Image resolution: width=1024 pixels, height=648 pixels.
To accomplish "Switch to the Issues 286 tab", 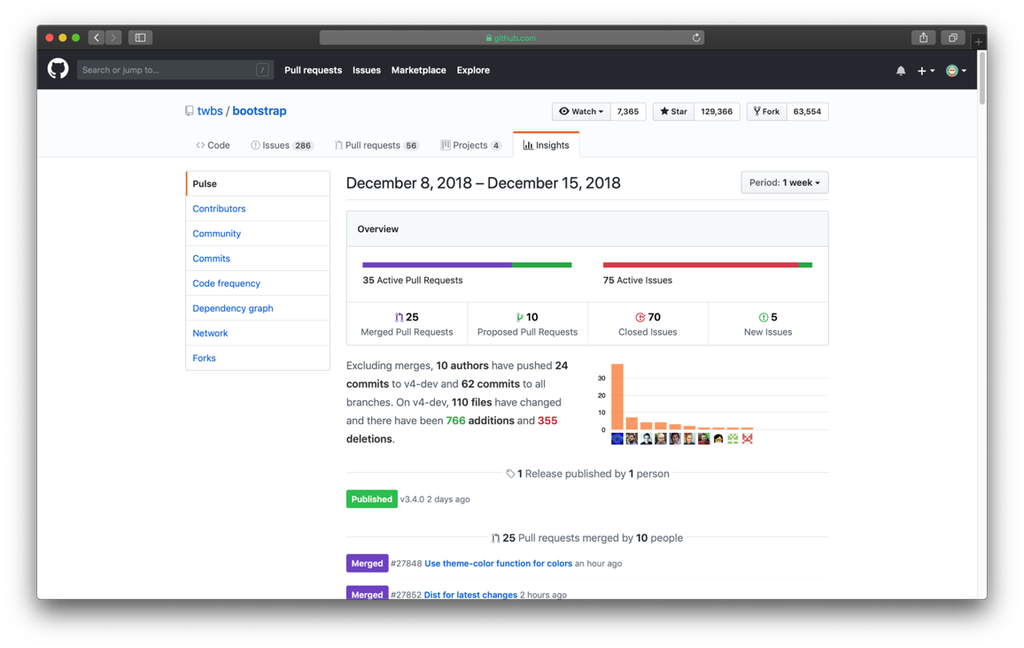I will pos(281,145).
